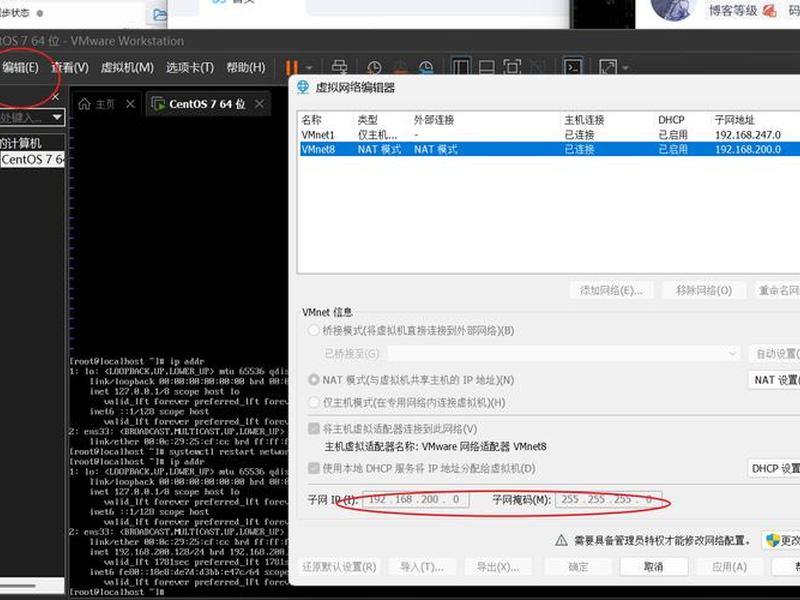Click the 还原默认设置(R) button
Screen dimensions: 800x600
point(339,567)
